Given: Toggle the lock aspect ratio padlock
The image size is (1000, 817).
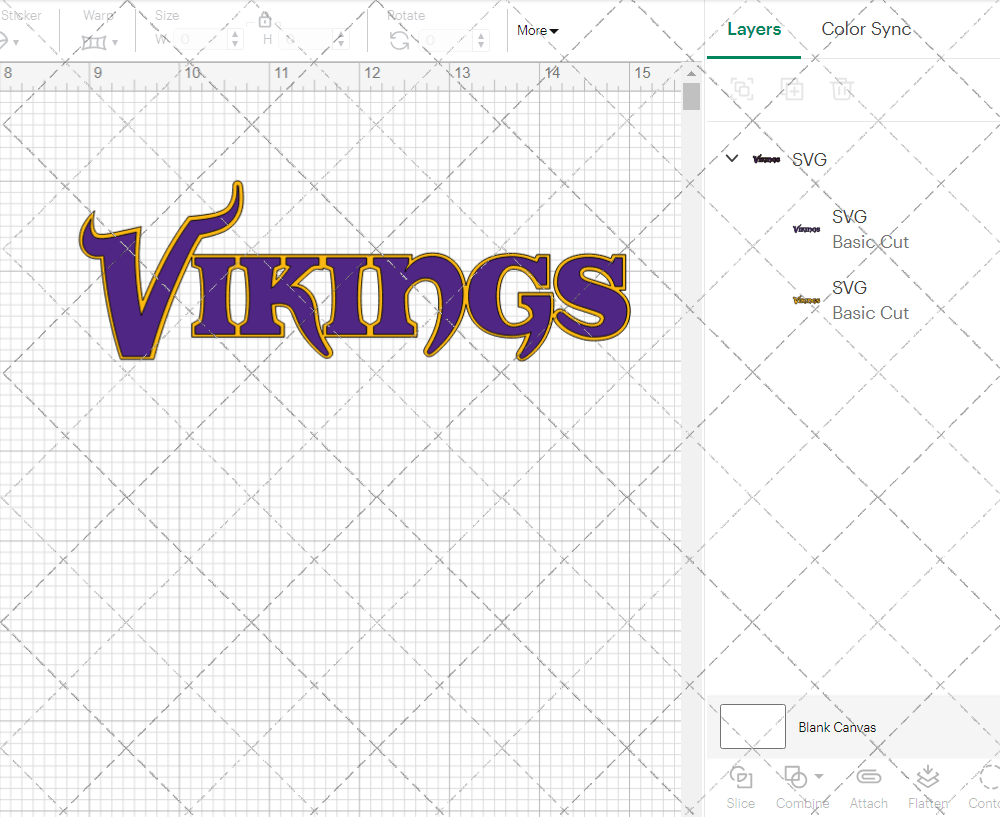Looking at the screenshot, I should point(265,21).
